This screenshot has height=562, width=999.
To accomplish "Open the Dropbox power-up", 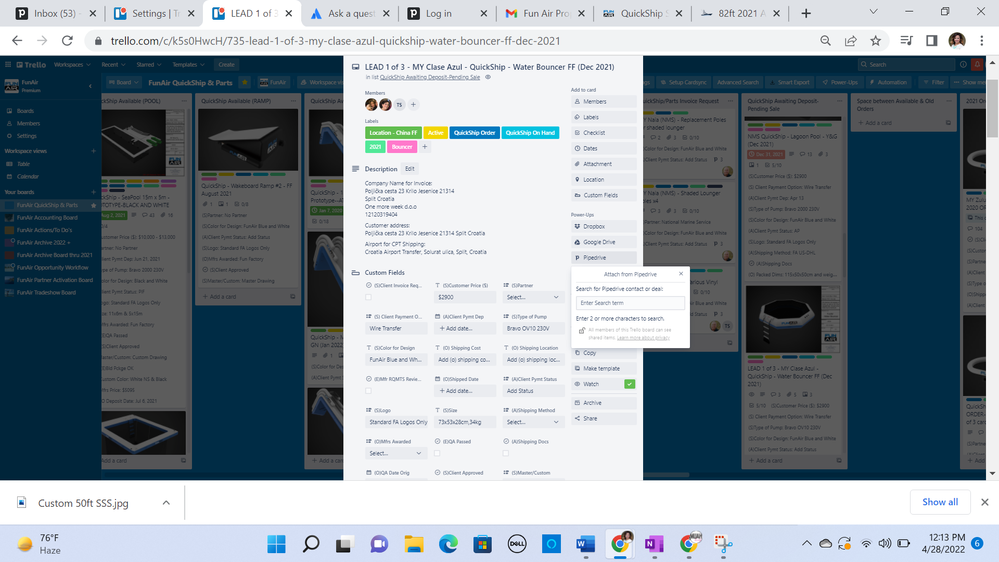I will pos(603,226).
